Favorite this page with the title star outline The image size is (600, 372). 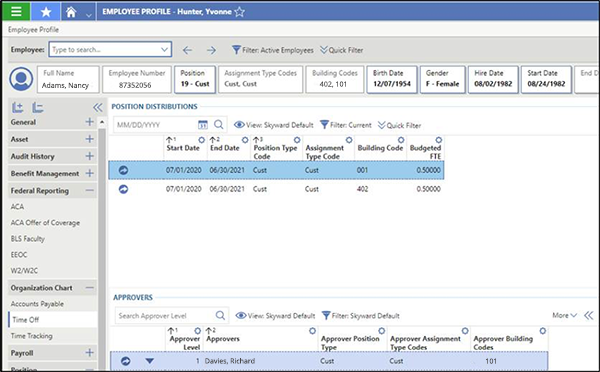click(x=240, y=12)
